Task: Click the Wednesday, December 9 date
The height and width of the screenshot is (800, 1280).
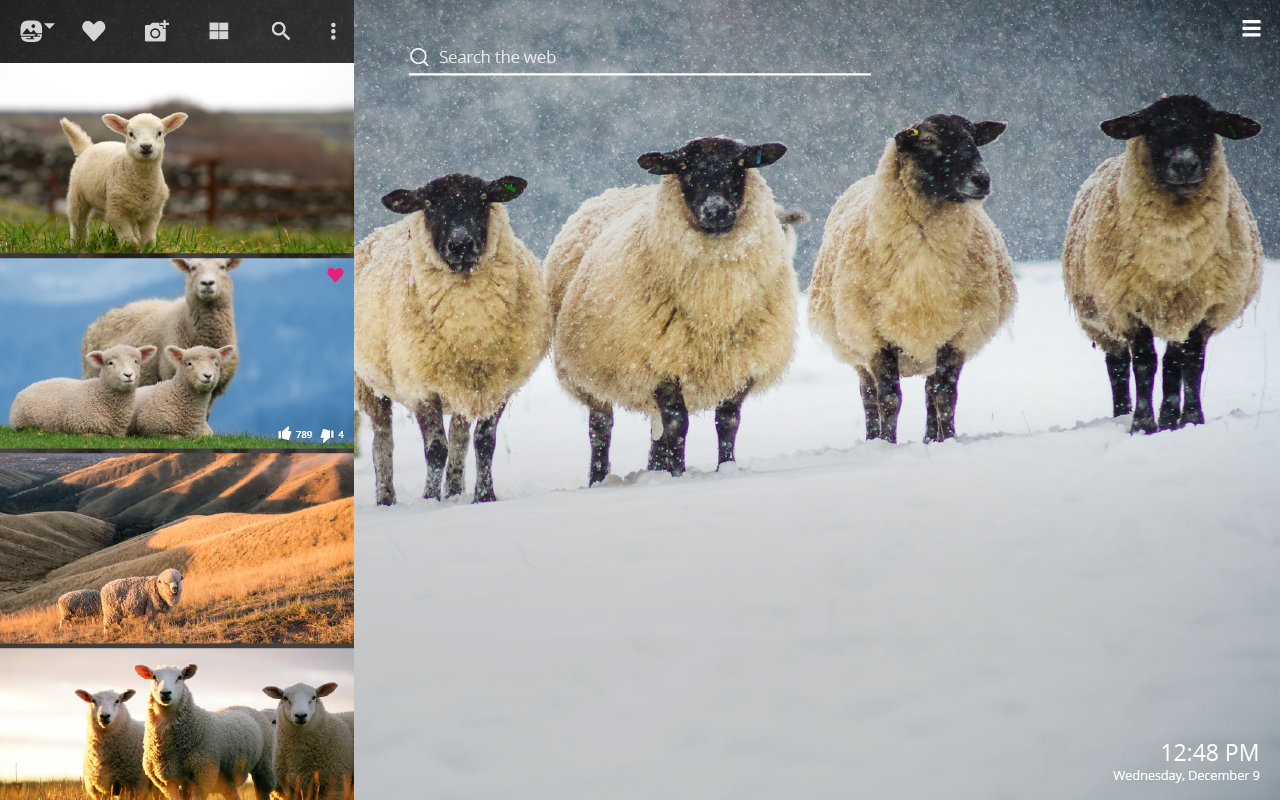Action: [x=1186, y=776]
